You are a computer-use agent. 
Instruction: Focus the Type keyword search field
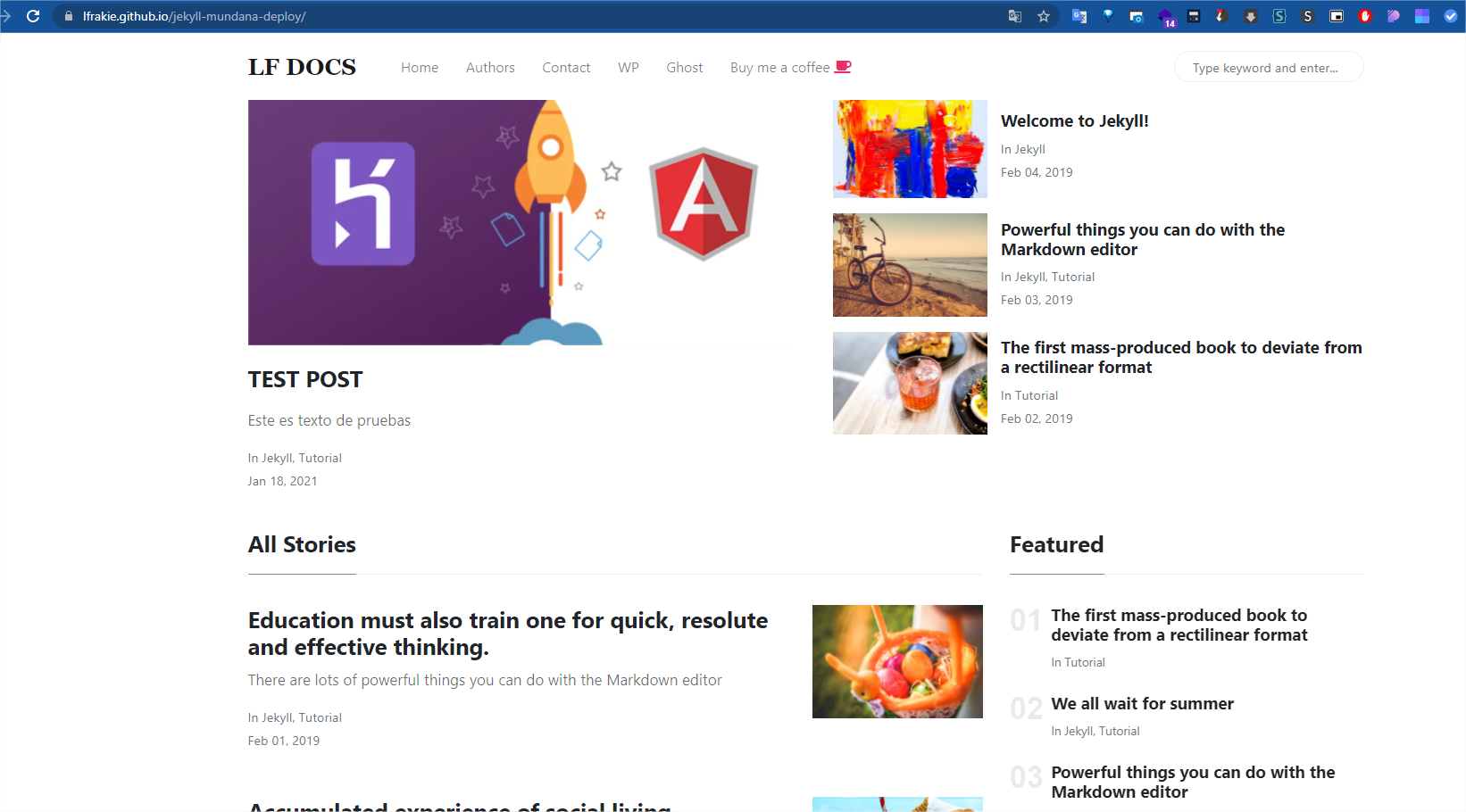click(x=1268, y=68)
